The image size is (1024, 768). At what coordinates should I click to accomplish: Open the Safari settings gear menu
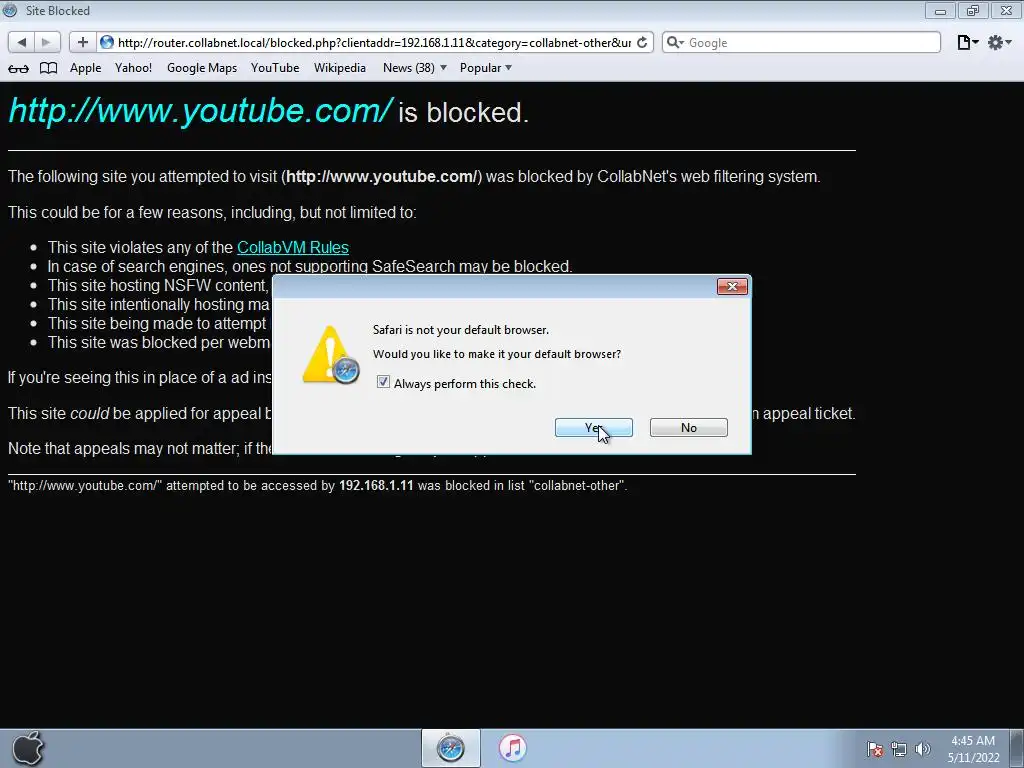click(999, 42)
